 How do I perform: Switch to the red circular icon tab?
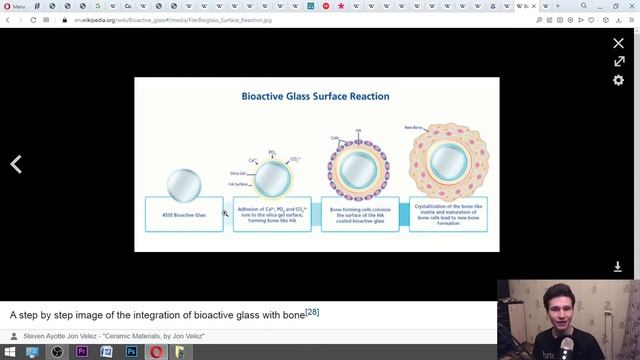click(x=326, y=6)
